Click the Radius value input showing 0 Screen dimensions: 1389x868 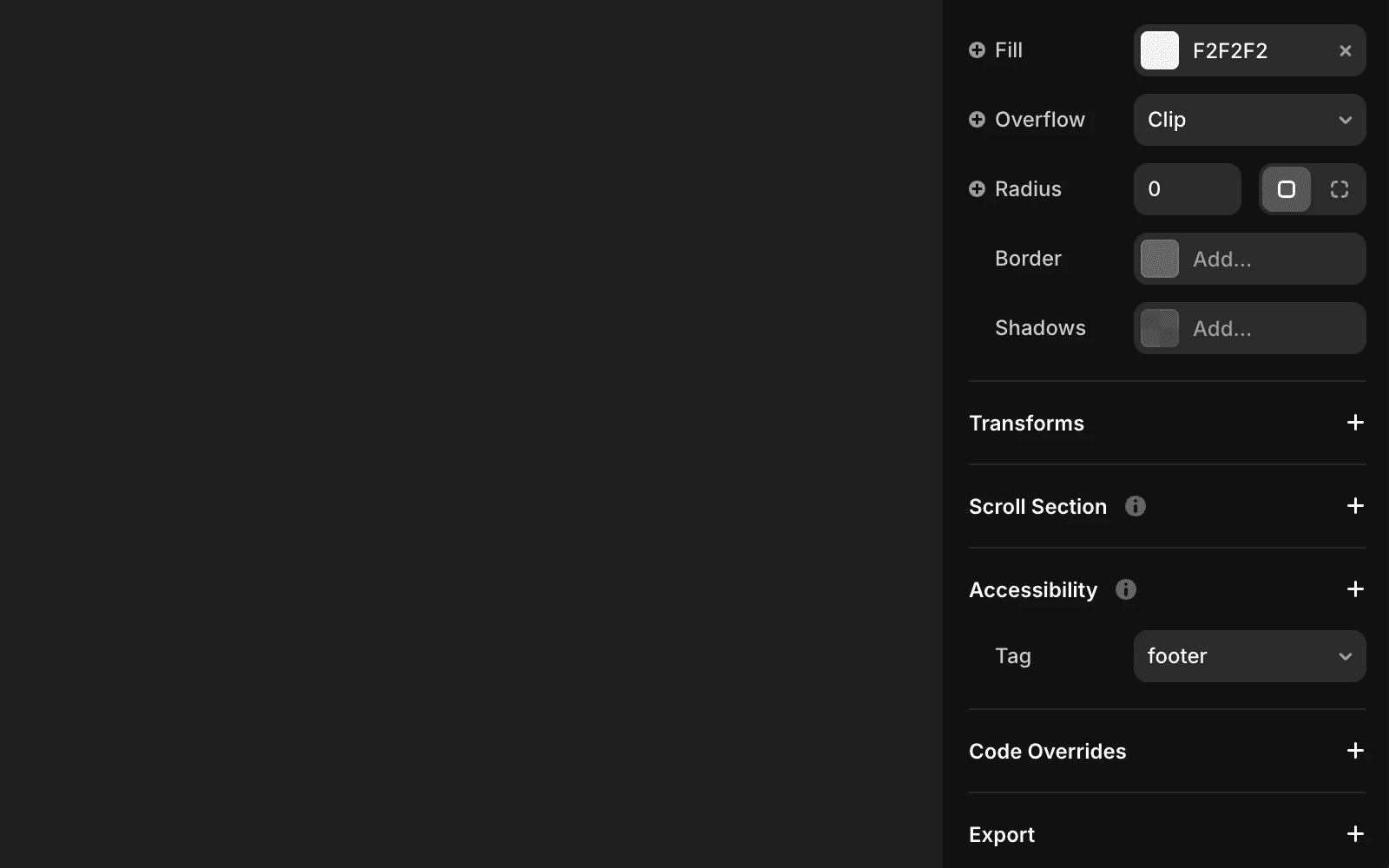point(1187,189)
